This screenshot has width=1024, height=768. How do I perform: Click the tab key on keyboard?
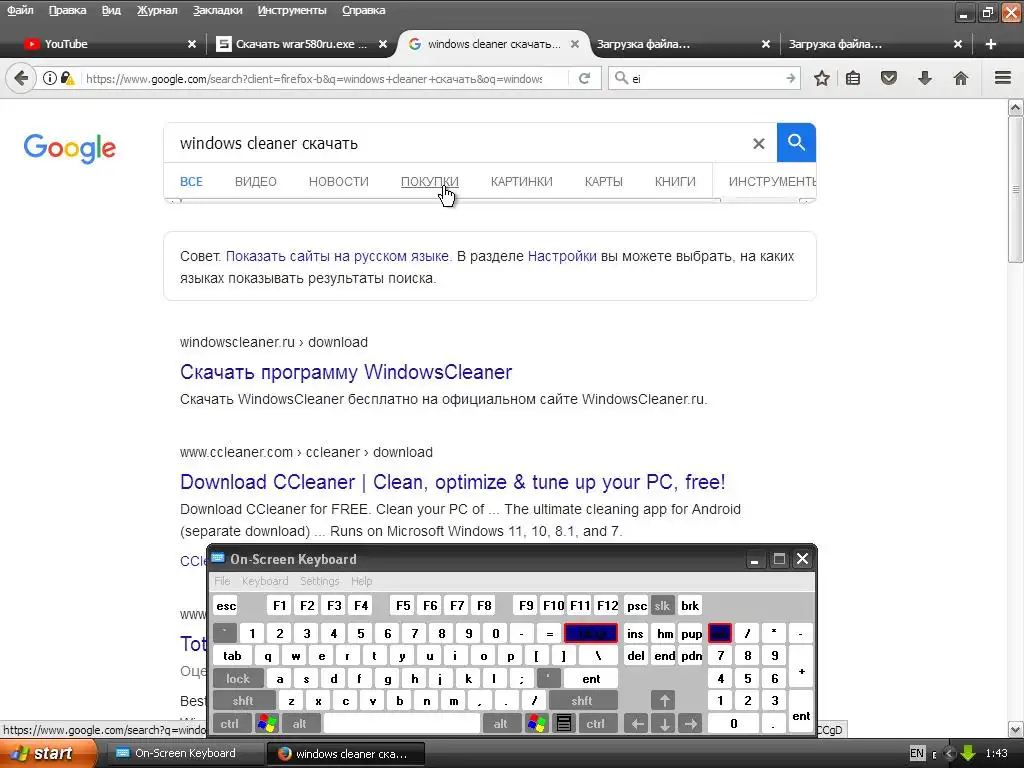(232, 656)
